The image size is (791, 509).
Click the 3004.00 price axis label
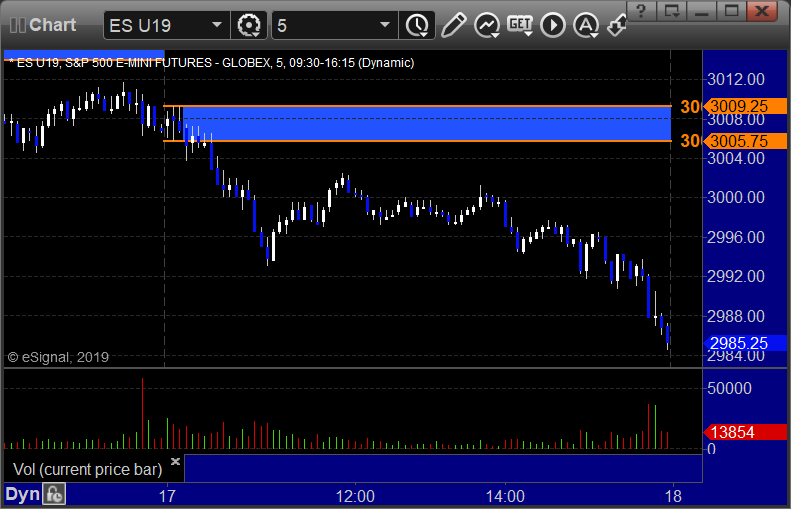(736, 158)
